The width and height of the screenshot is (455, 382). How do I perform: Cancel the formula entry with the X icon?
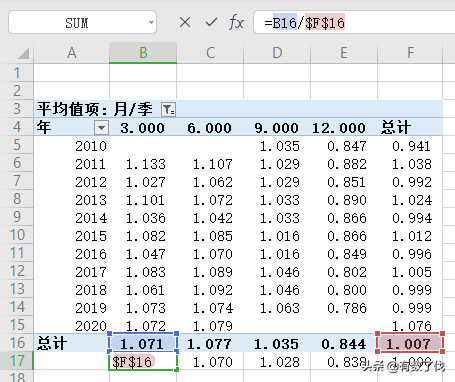[185, 23]
